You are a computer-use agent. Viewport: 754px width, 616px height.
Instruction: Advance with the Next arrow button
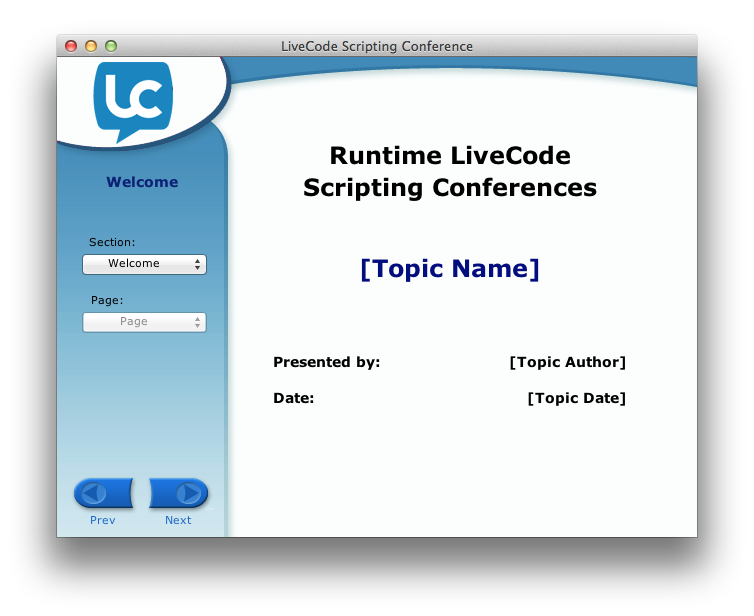pyautogui.click(x=178, y=493)
